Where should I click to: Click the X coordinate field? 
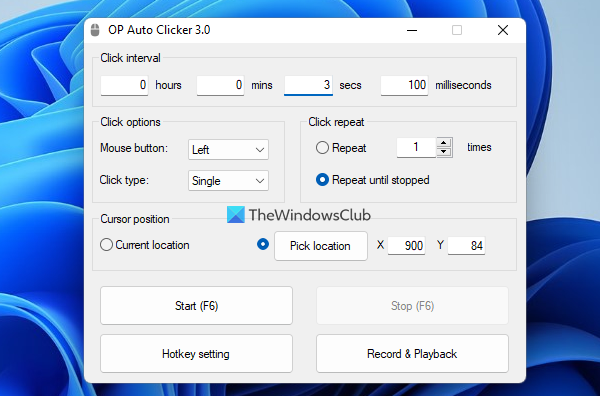(406, 246)
